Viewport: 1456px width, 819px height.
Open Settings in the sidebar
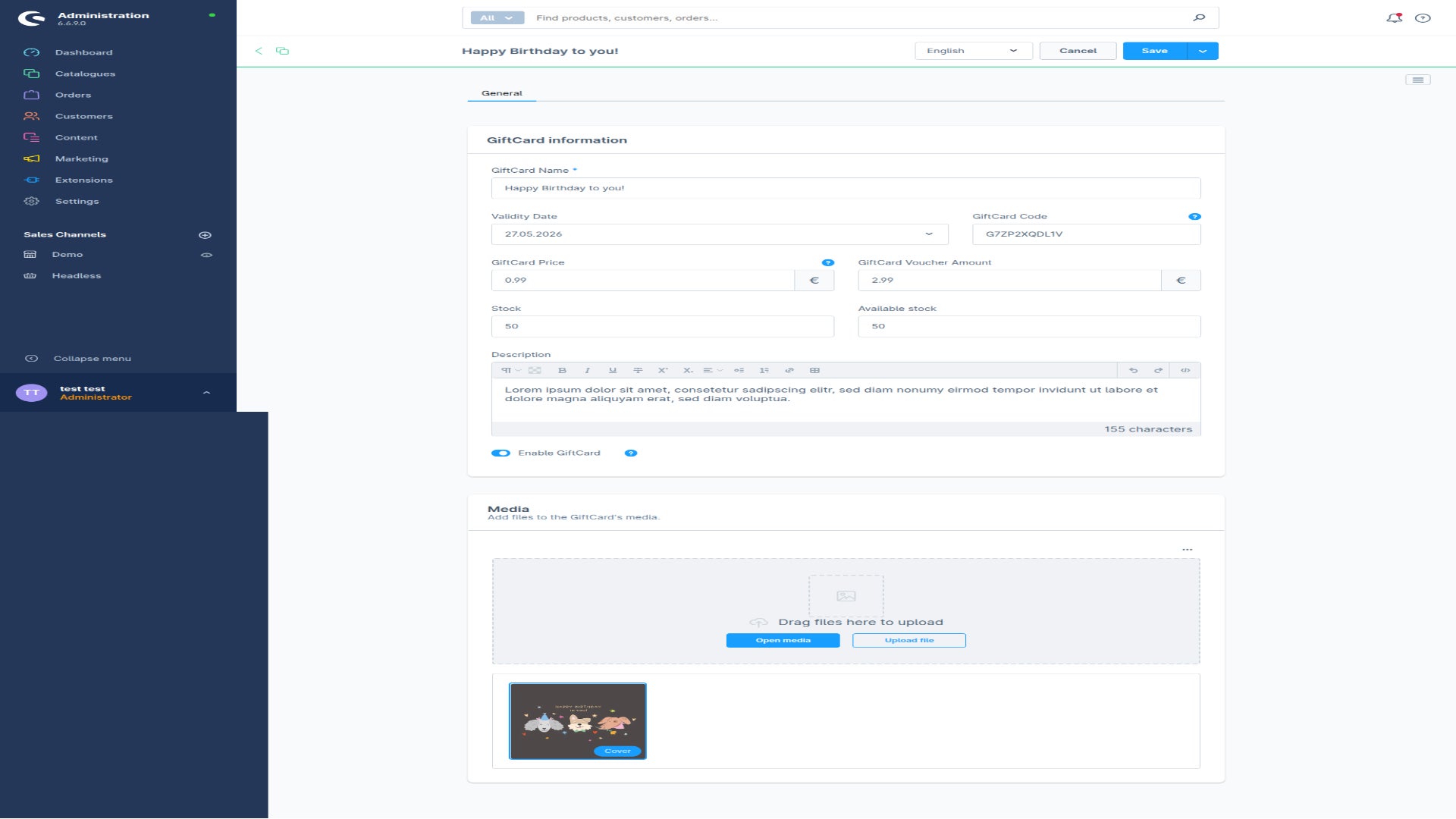[77, 201]
